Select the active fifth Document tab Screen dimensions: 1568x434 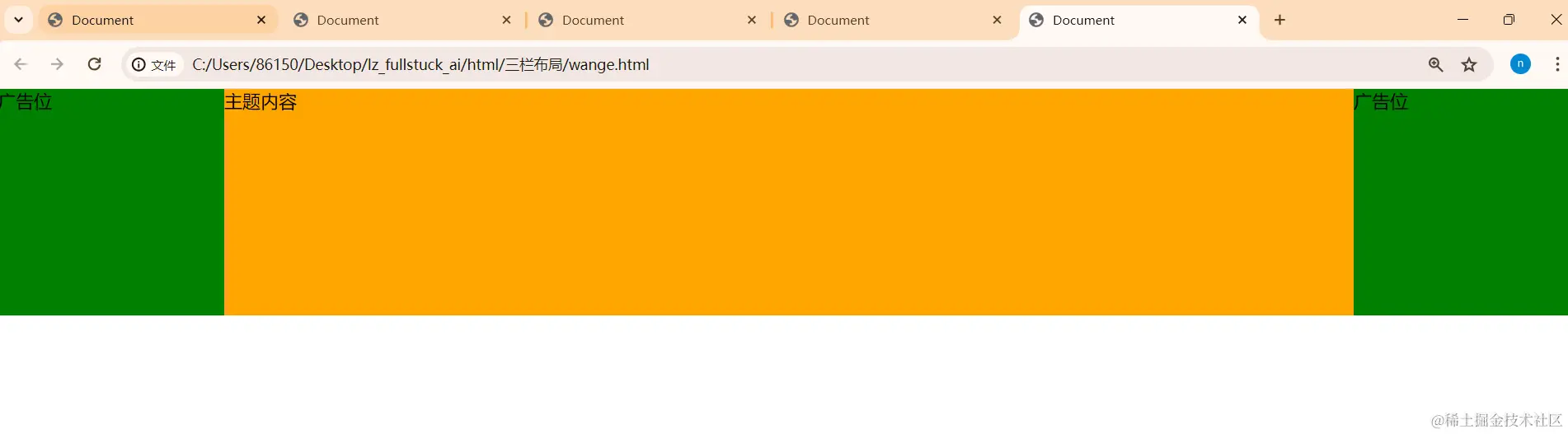point(1139,20)
